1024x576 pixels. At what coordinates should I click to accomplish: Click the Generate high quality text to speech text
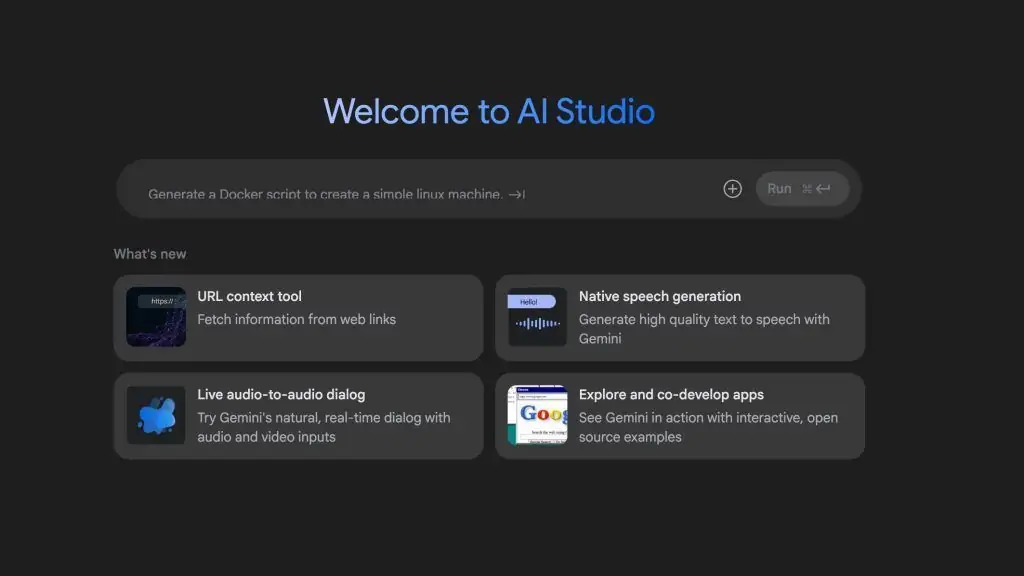(x=705, y=318)
